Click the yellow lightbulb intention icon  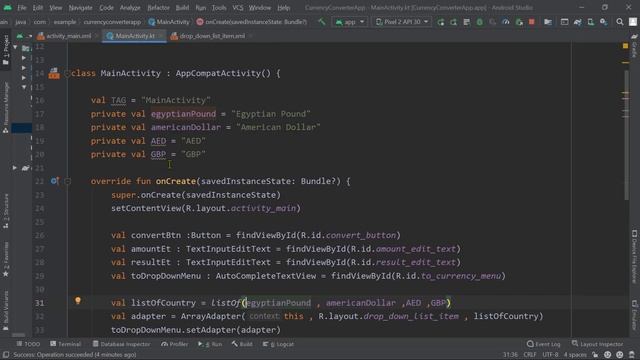tap(78, 301)
